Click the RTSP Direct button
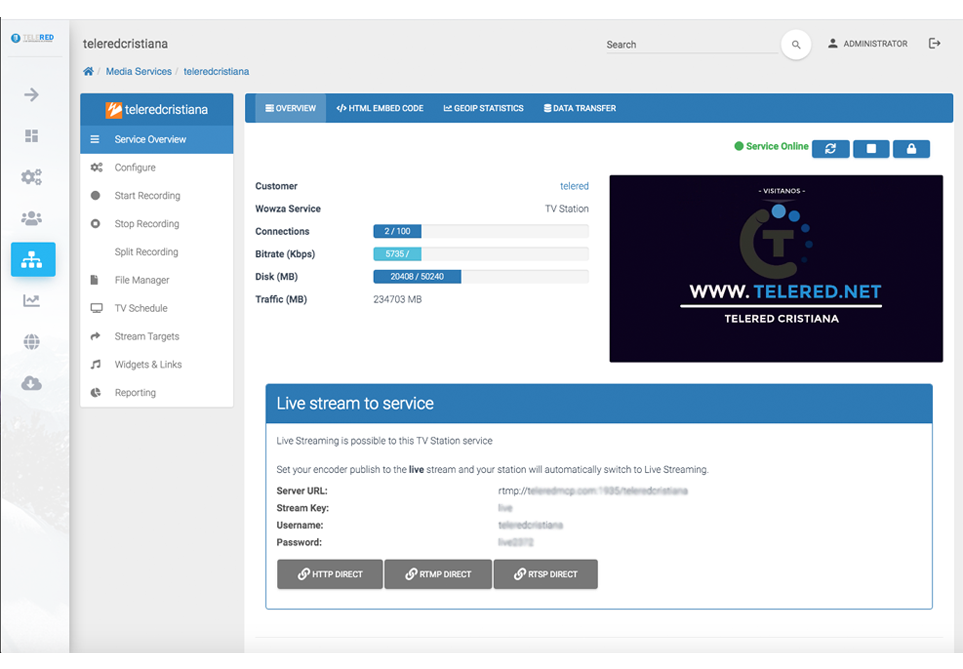 coord(545,574)
